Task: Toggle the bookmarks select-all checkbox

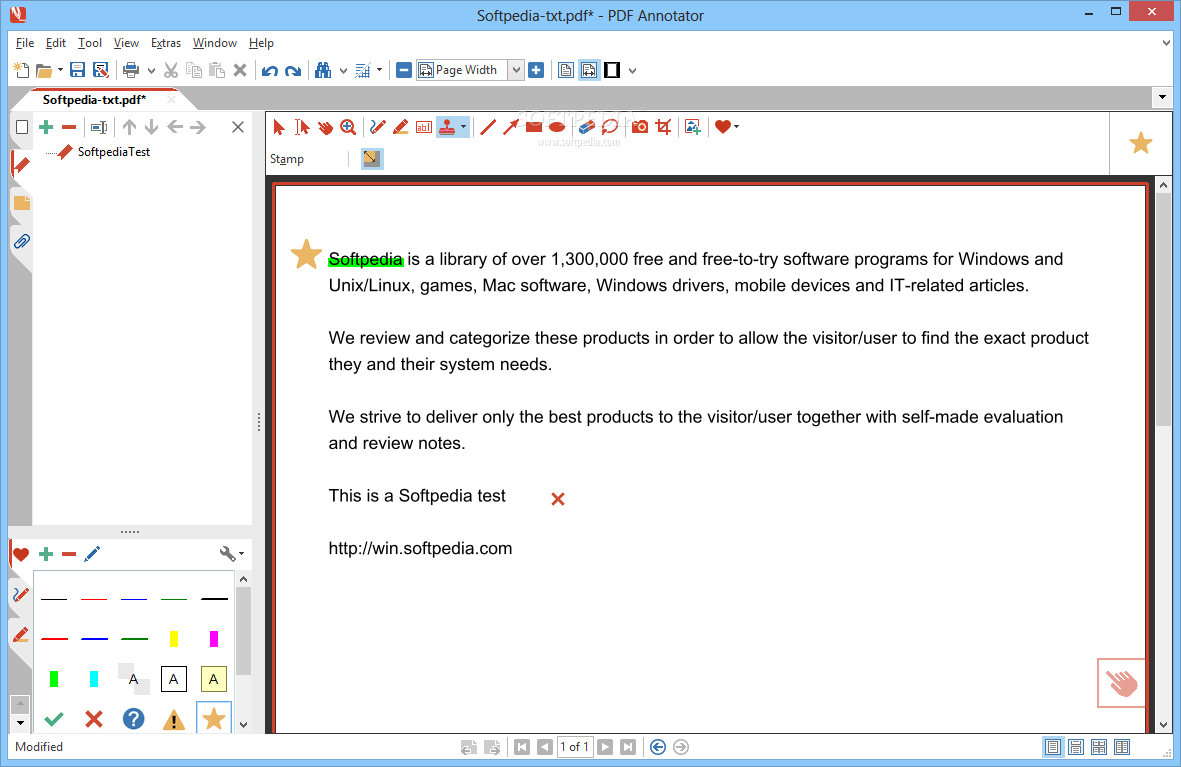Action: tap(22, 127)
